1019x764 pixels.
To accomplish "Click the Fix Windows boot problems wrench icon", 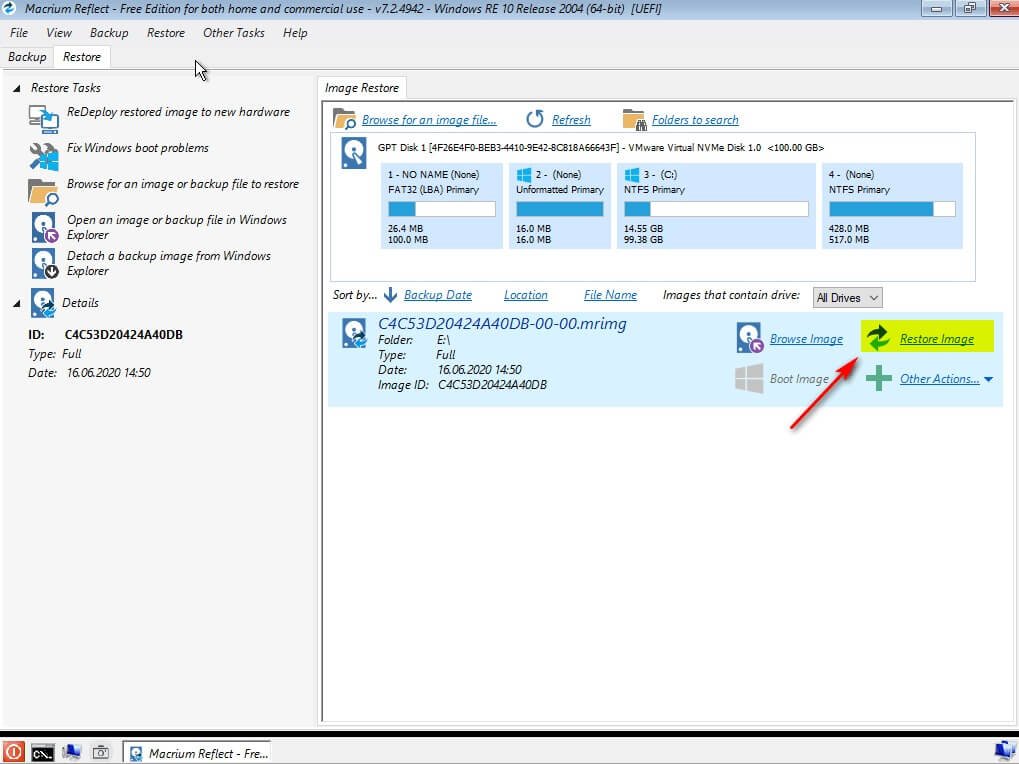I will pos(44,156).
